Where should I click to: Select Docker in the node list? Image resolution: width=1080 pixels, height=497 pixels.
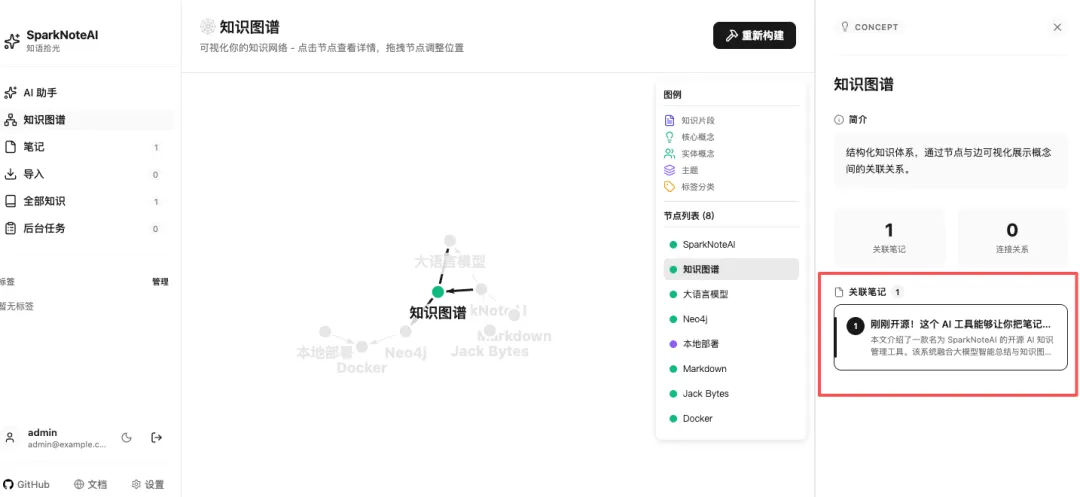731,419
